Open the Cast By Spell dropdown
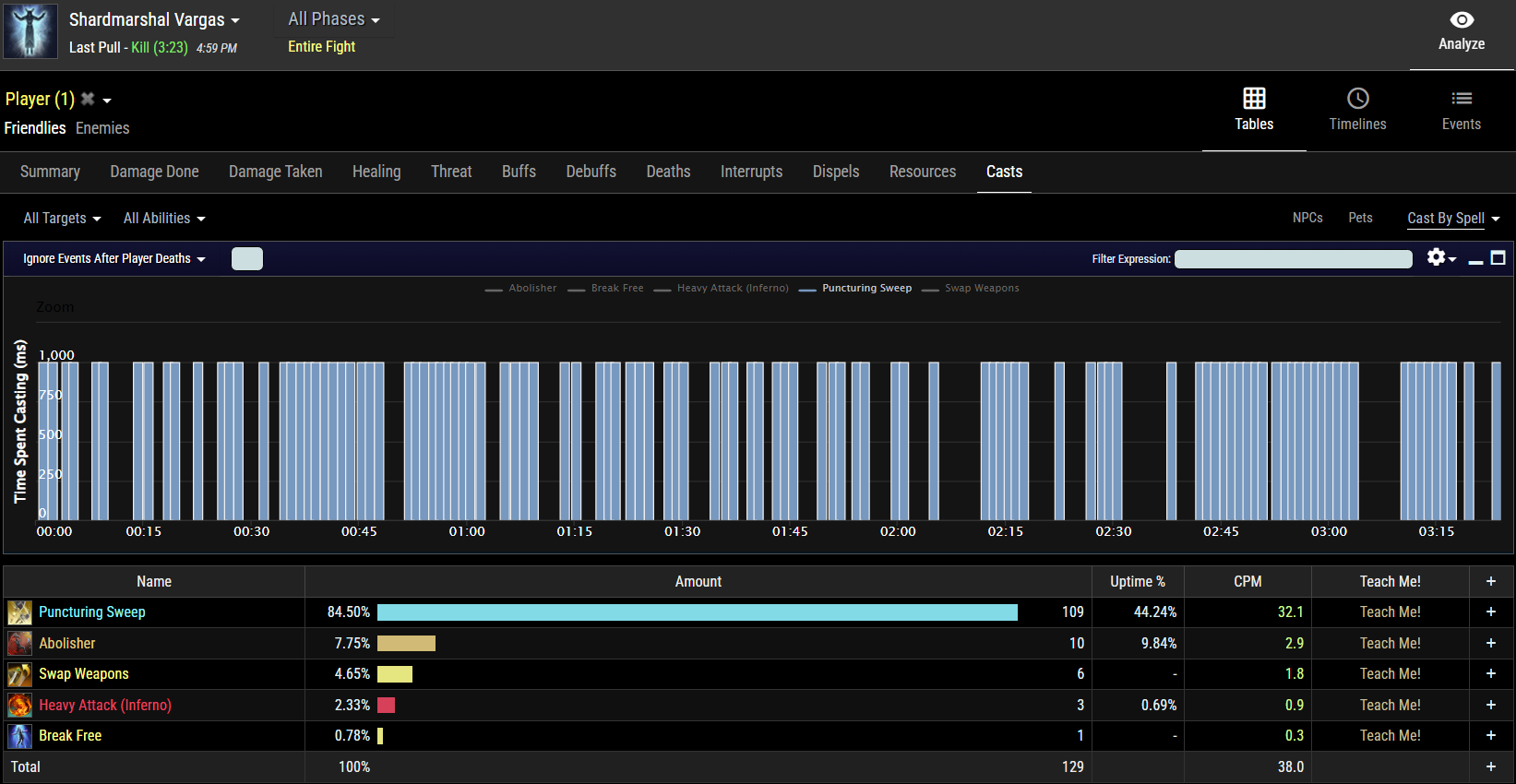 pos(1453,219)
